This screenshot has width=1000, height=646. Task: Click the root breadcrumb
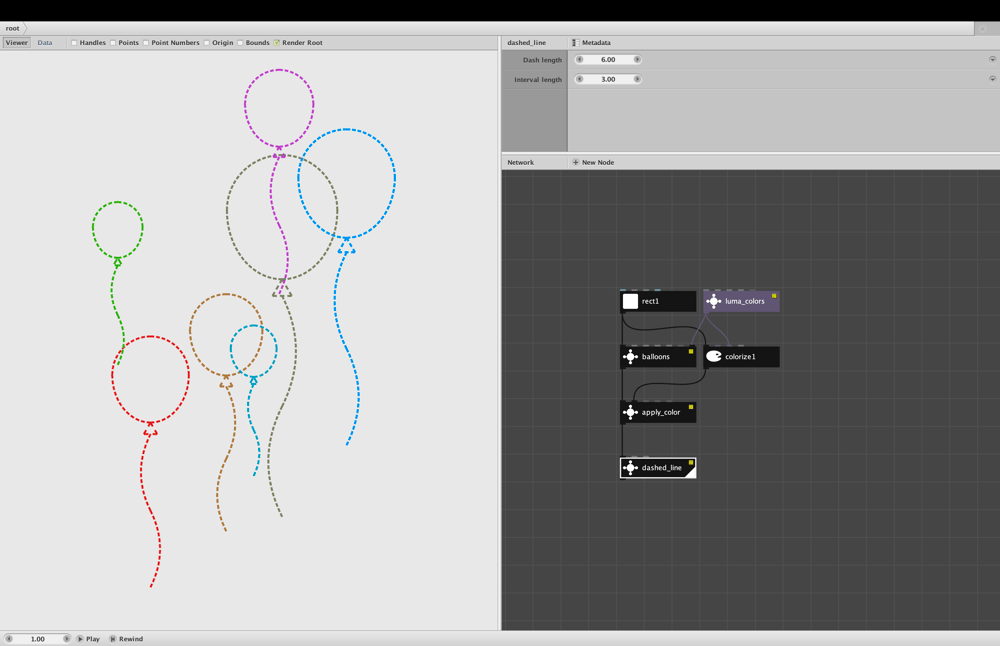(x=12, y=28)
